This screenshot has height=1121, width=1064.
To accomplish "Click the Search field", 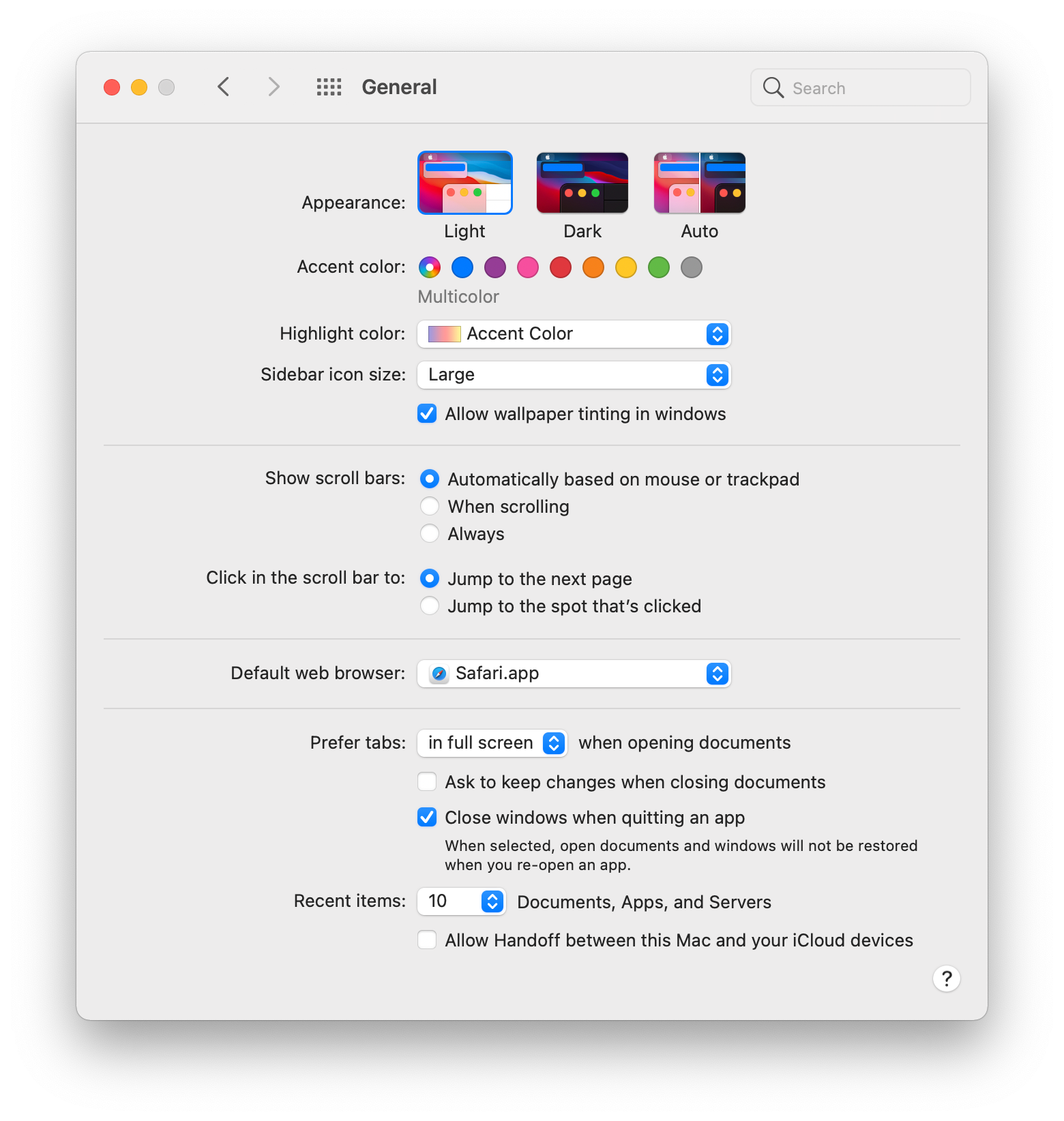I will (x=861, y=87).
